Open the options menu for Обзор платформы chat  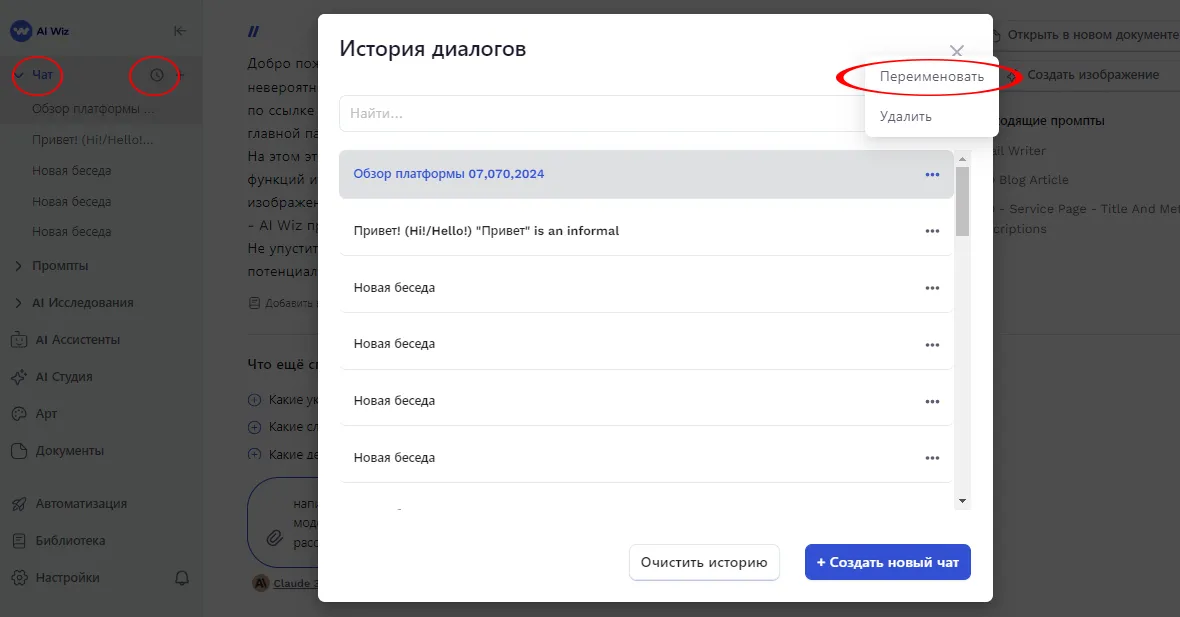point(932,174)
